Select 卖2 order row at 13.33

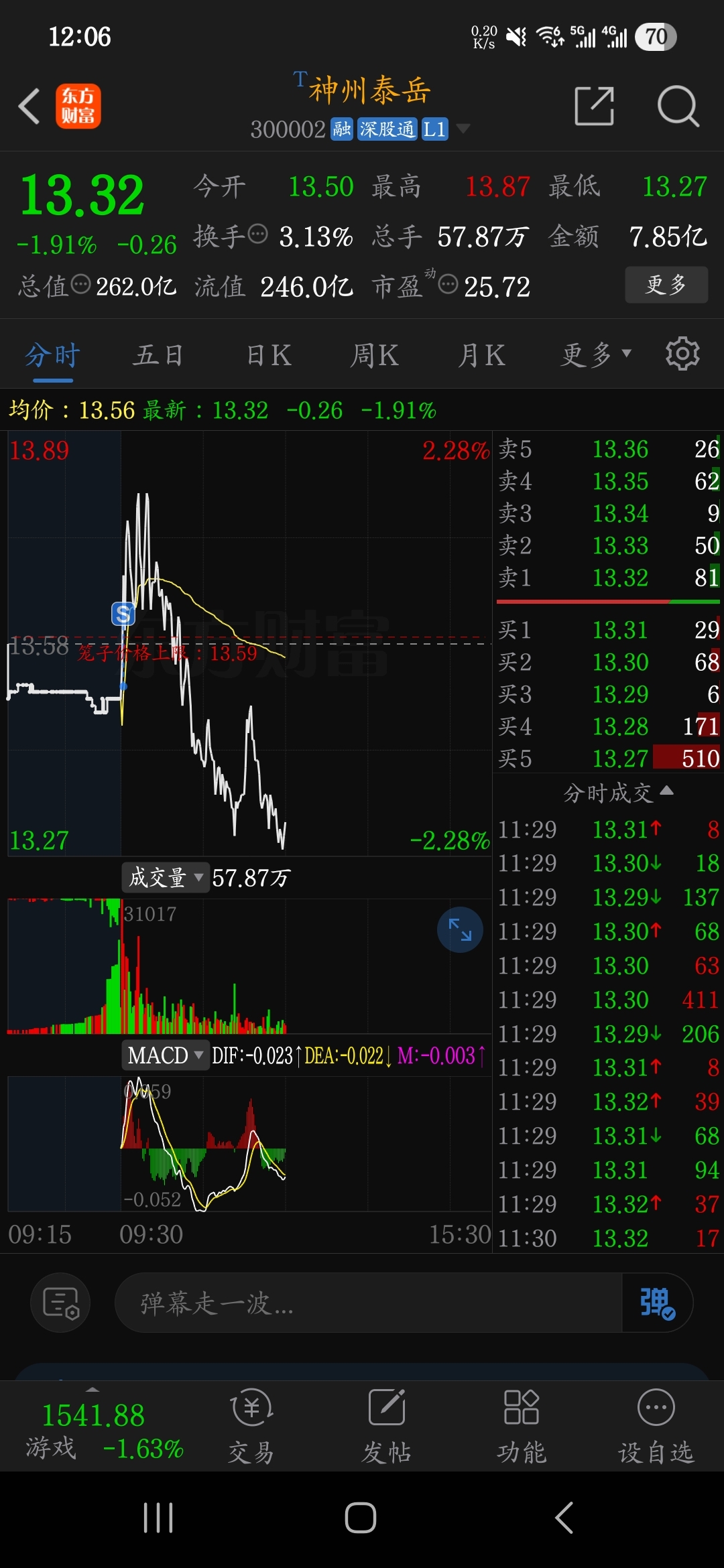tap(609, 545)
